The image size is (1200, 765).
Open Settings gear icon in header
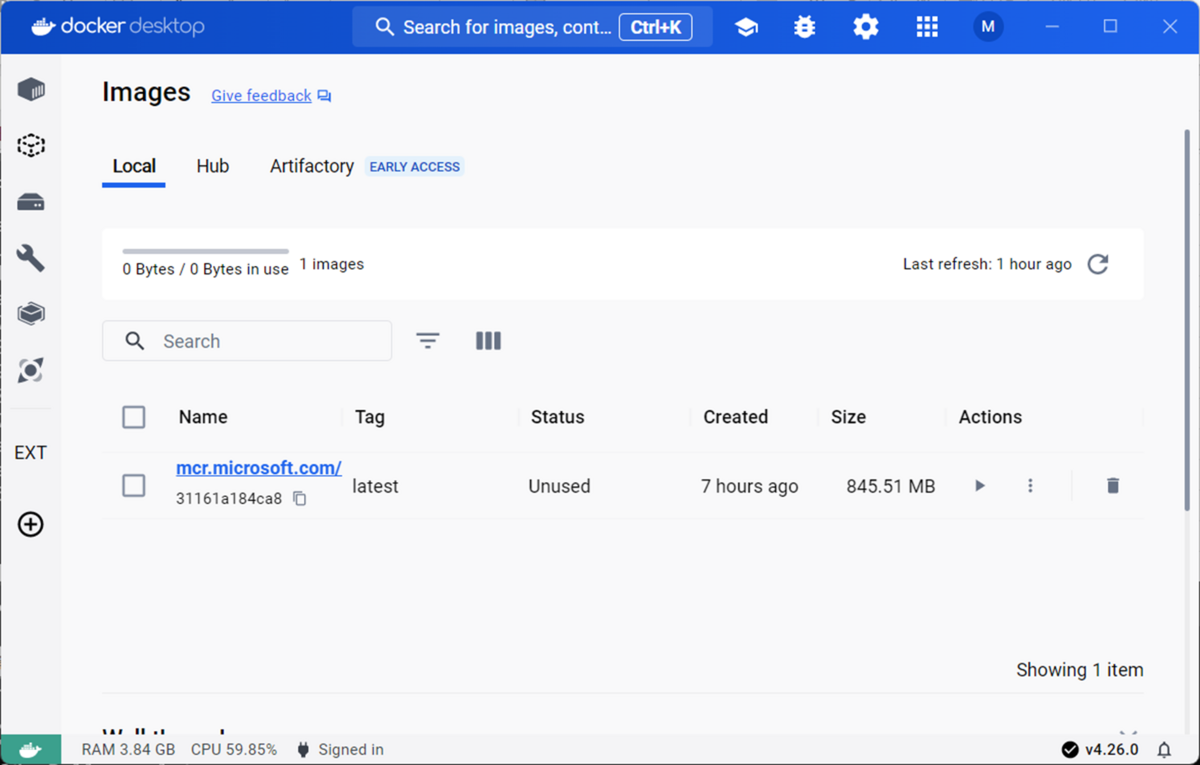[866, 27]
